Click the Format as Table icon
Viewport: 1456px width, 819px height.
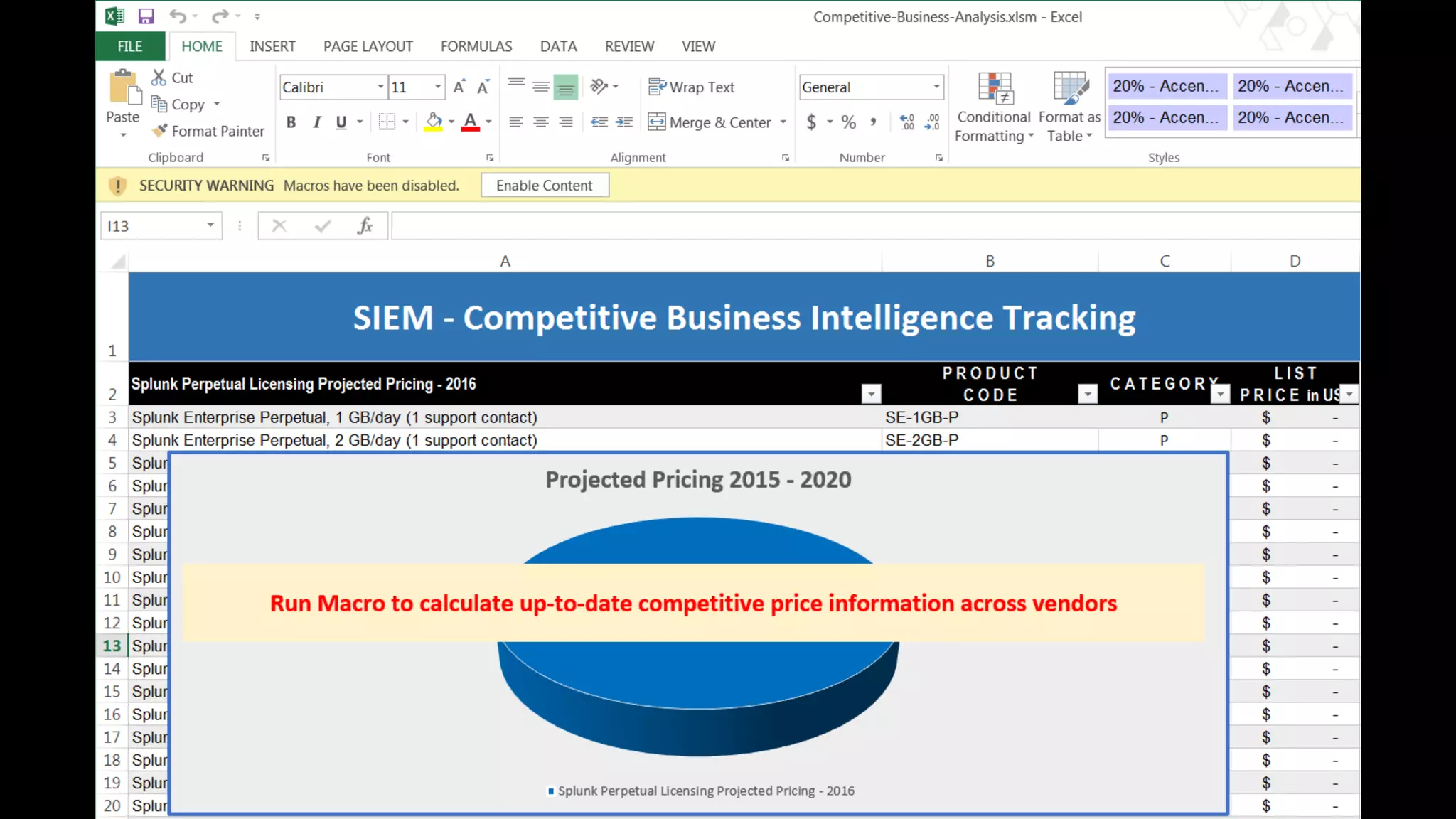[x=1069, y=88]
